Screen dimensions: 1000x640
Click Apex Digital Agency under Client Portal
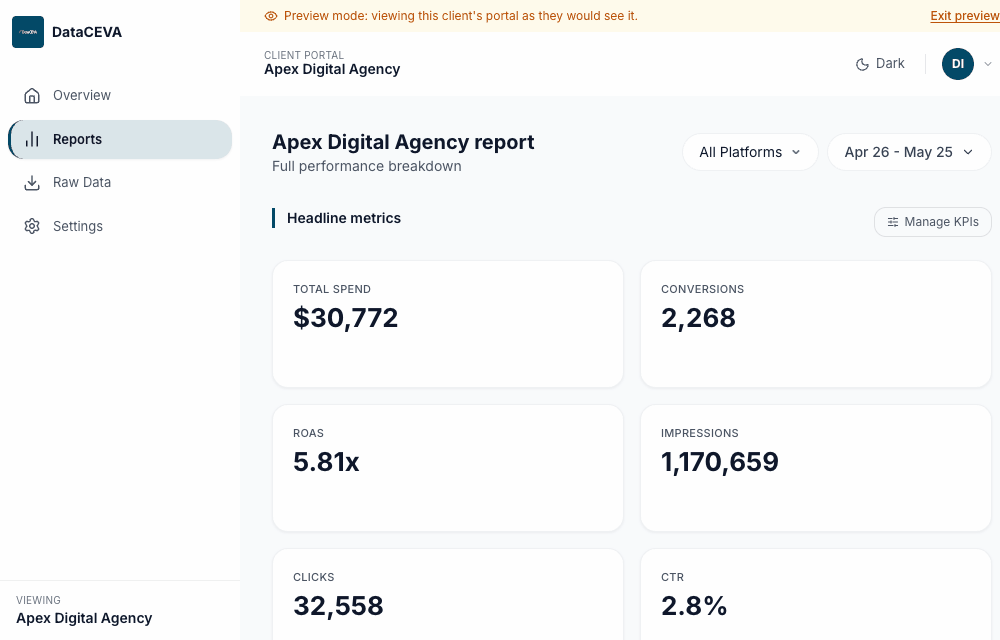pyautogui.click(x=332, y=69)
